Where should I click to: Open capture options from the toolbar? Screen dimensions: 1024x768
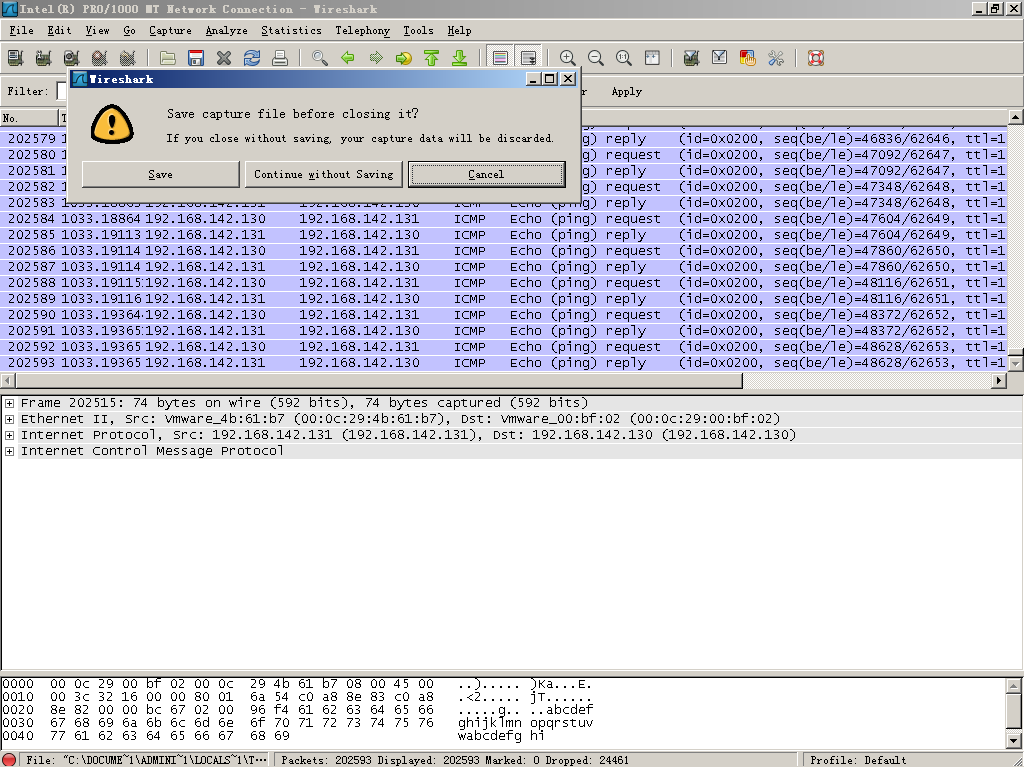point(44,58)
